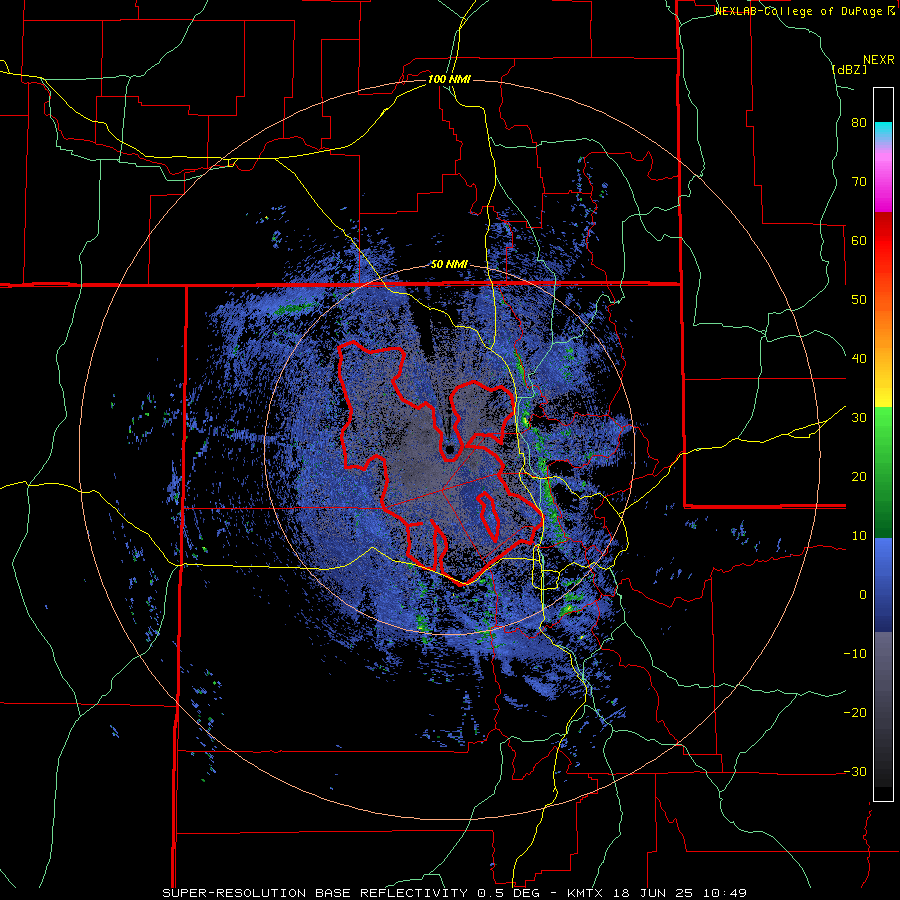The height and width of the screenshot is (900, 900).
Task: Click the 100 NMI range ring label
Action: tap(449, 79)
